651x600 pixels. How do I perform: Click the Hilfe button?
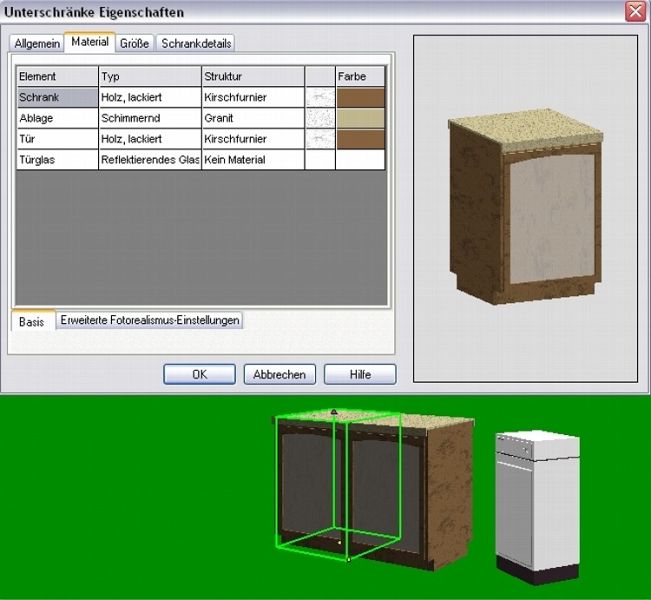359,374
